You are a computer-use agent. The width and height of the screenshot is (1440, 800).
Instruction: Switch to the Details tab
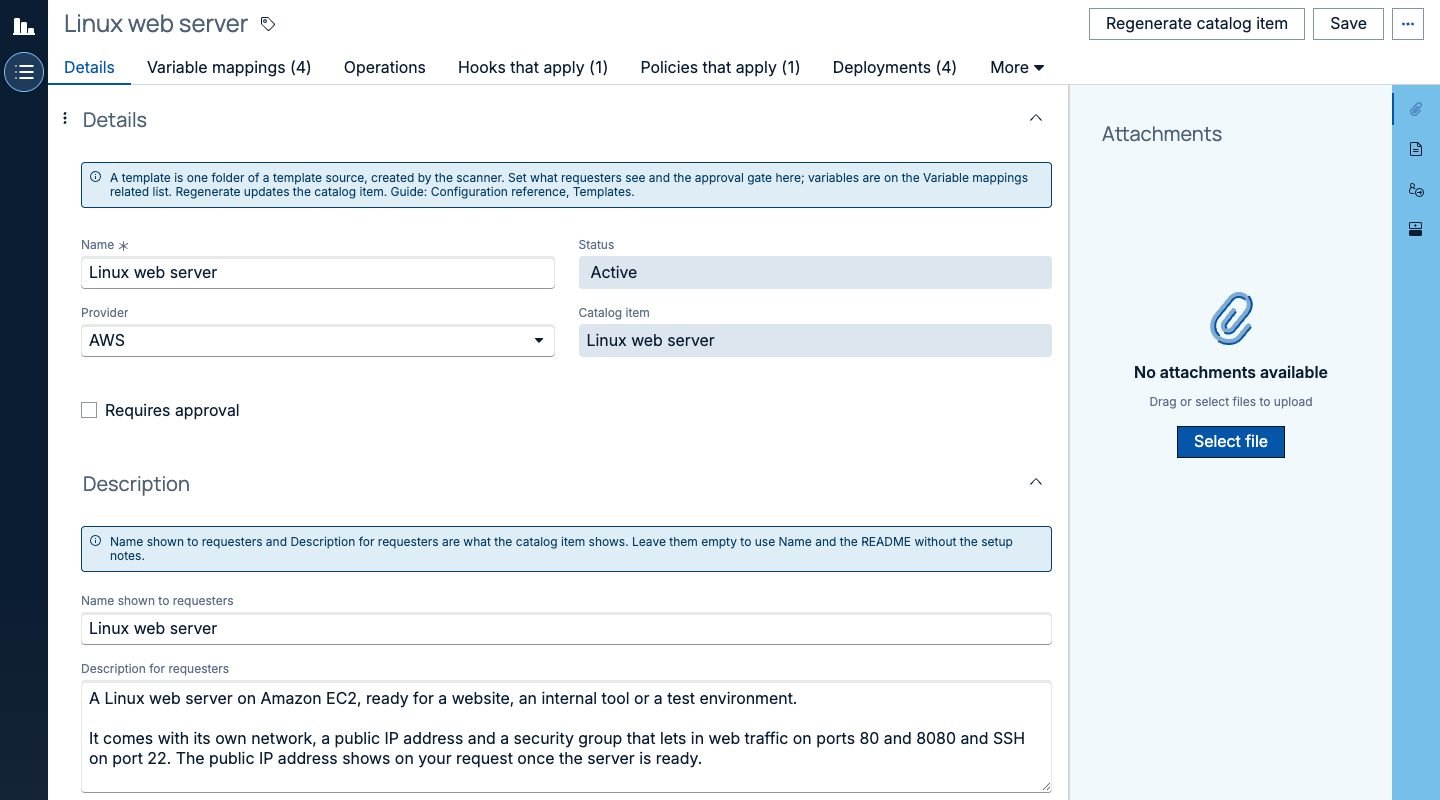click(89, 67)
